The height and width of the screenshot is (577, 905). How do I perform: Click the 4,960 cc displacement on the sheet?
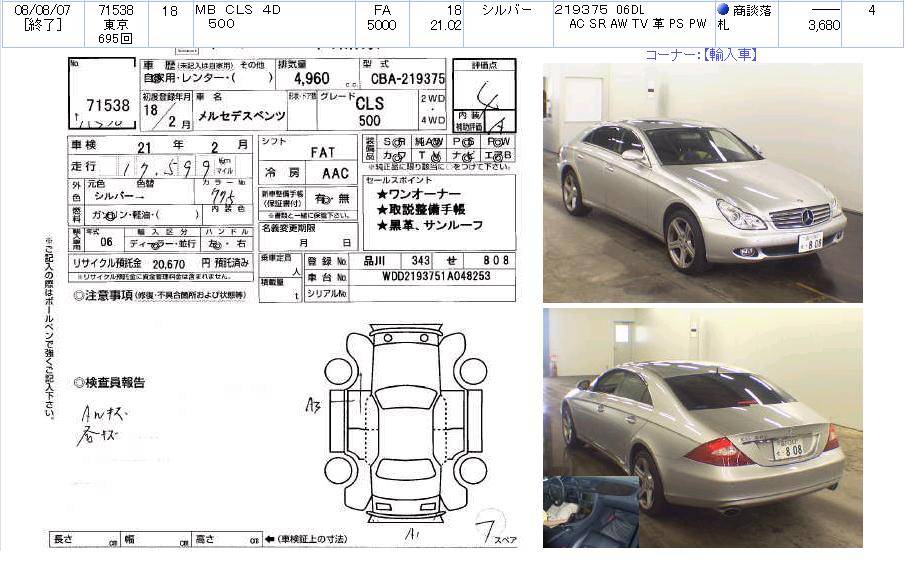click(312, 78)
